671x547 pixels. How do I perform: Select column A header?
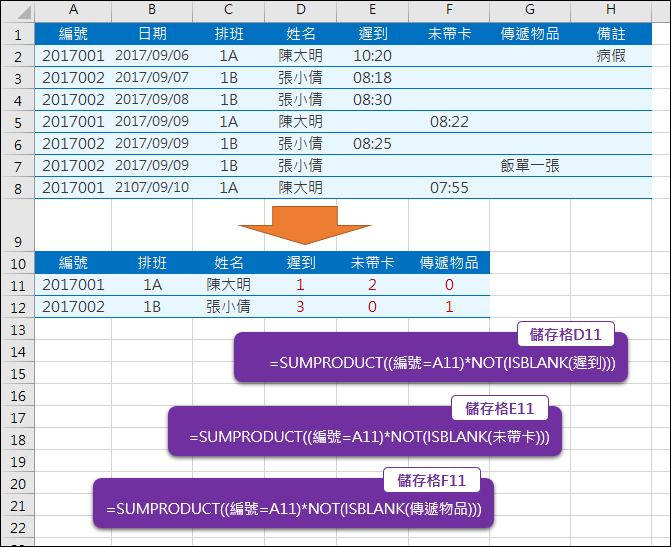click(73, 10)
